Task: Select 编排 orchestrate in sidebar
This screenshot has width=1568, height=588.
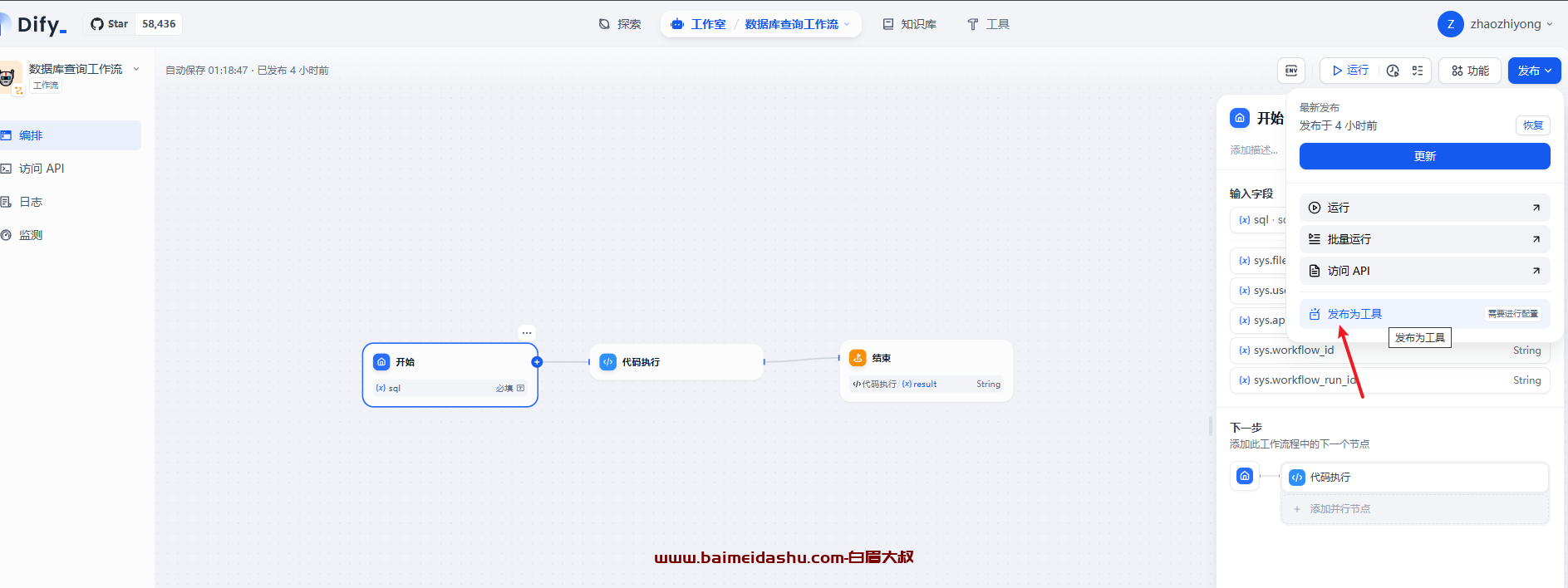Action: point(70,135)
